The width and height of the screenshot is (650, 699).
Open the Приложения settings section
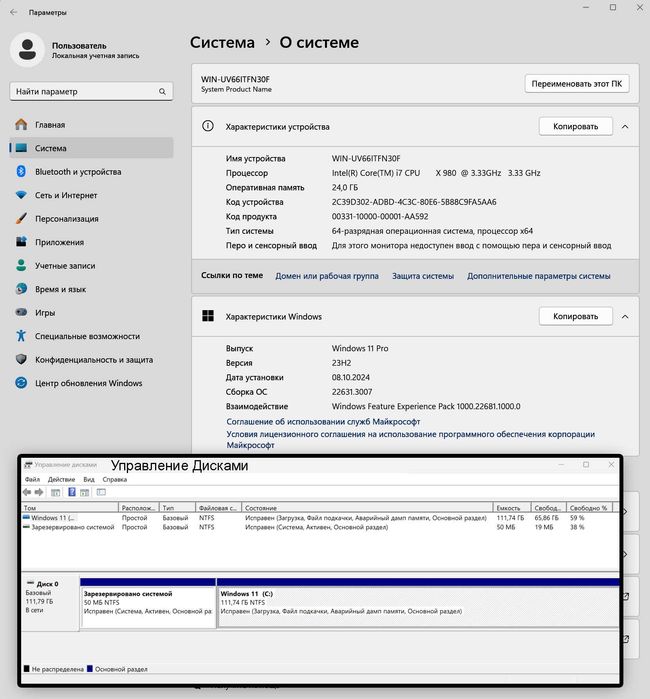[91, 242]
